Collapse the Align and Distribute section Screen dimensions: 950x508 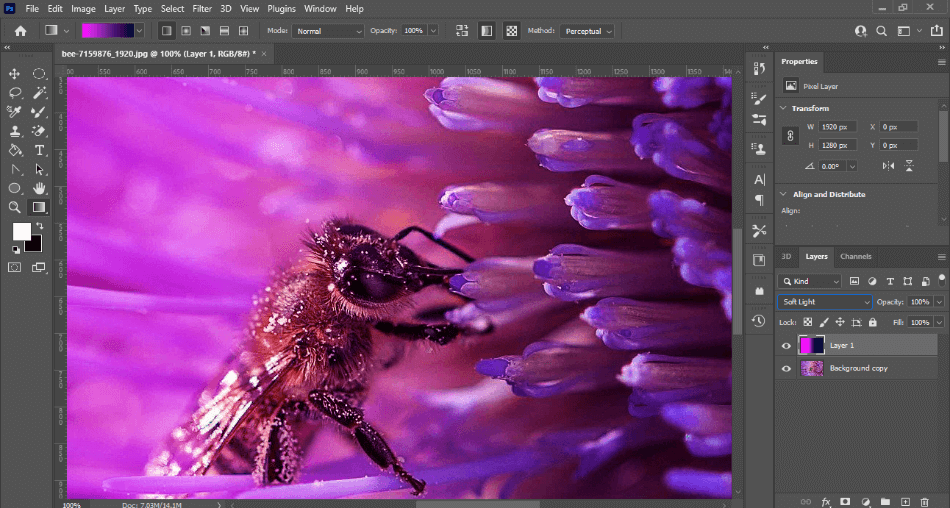783,194
